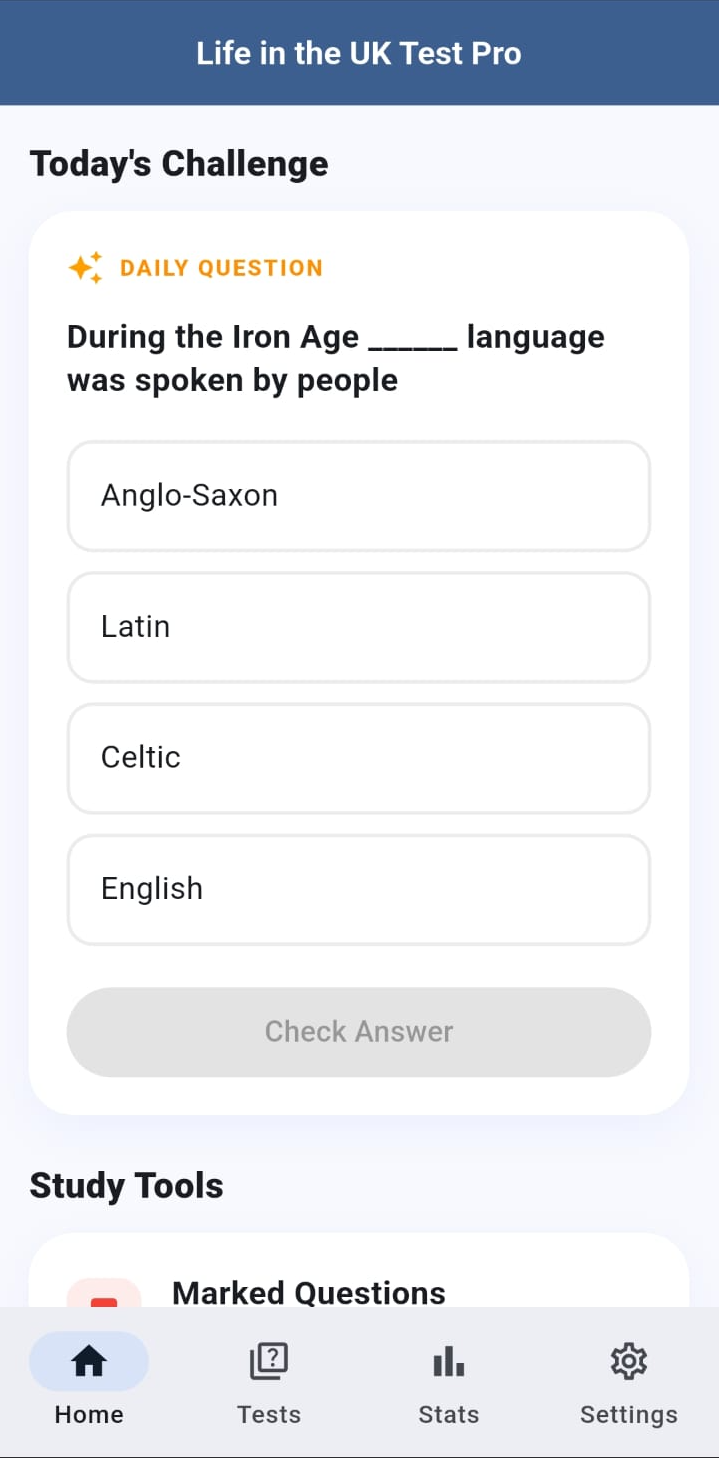The image size is (719, 1458).
Task: Pick Celtic for the Iron Age question
Action: (x=359, y=758)
